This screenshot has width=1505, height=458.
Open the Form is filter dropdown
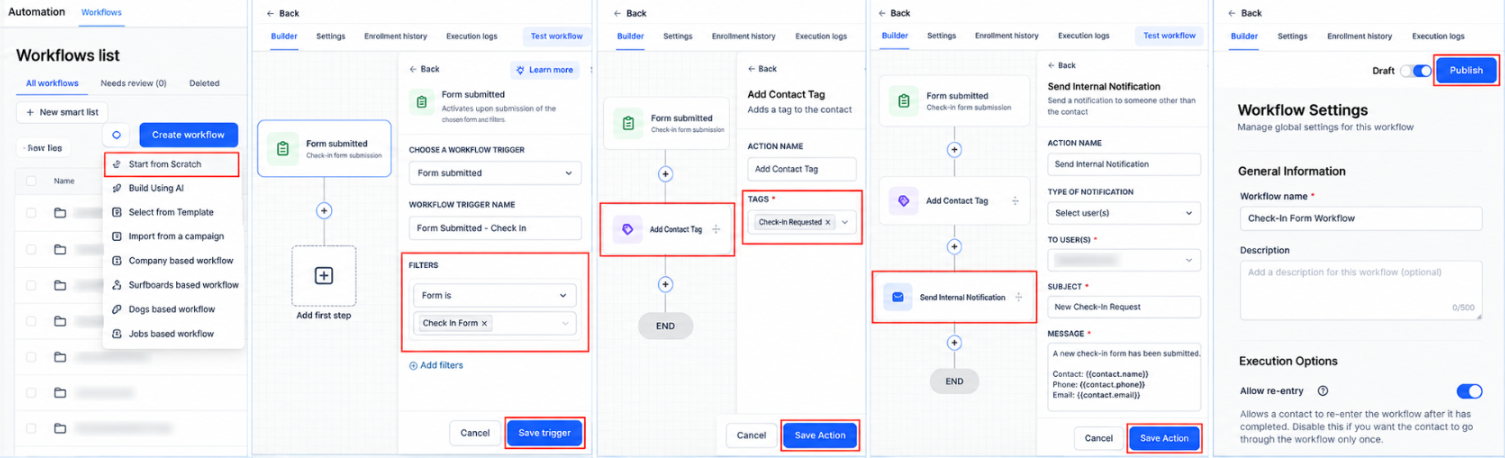pos(495,295)
